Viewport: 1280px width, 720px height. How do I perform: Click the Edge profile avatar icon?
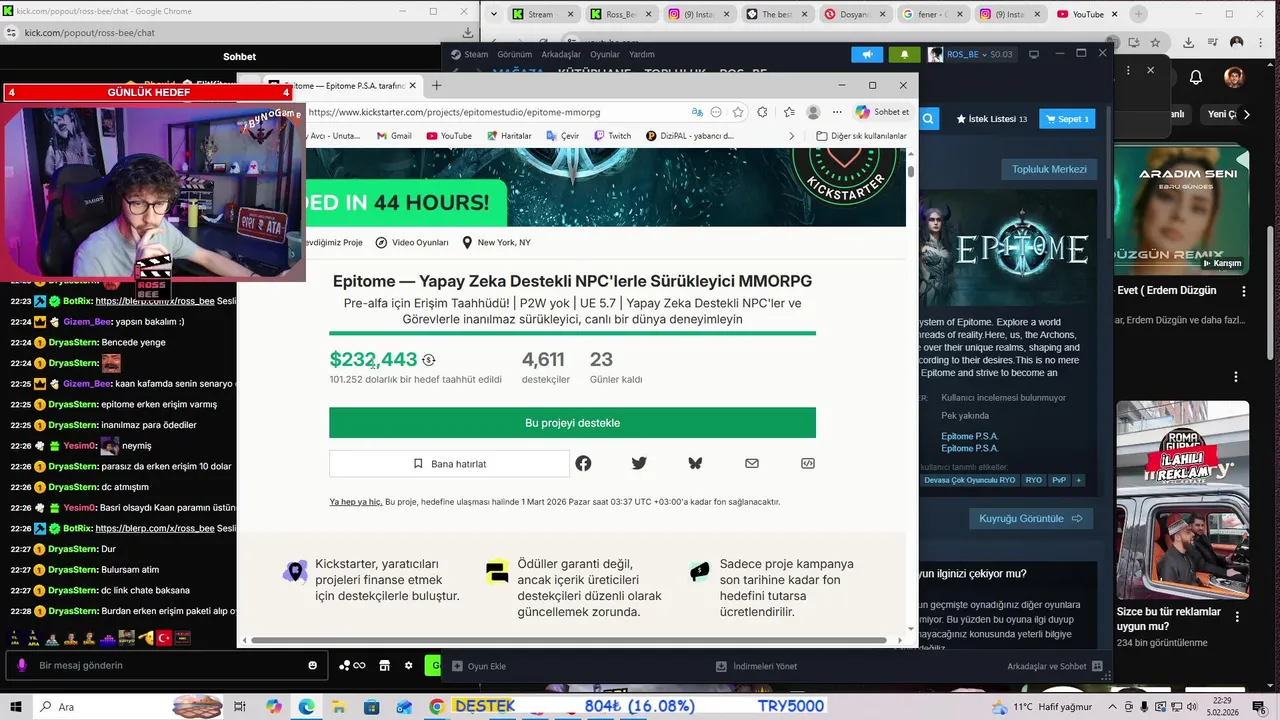(814, 112)
